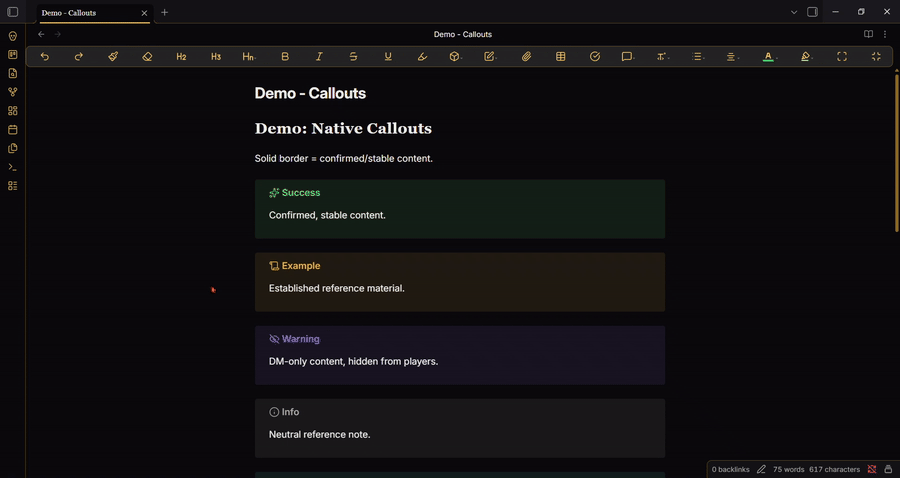Open the file search ribbon icon
900x478 pixels.
coord(13,73)
